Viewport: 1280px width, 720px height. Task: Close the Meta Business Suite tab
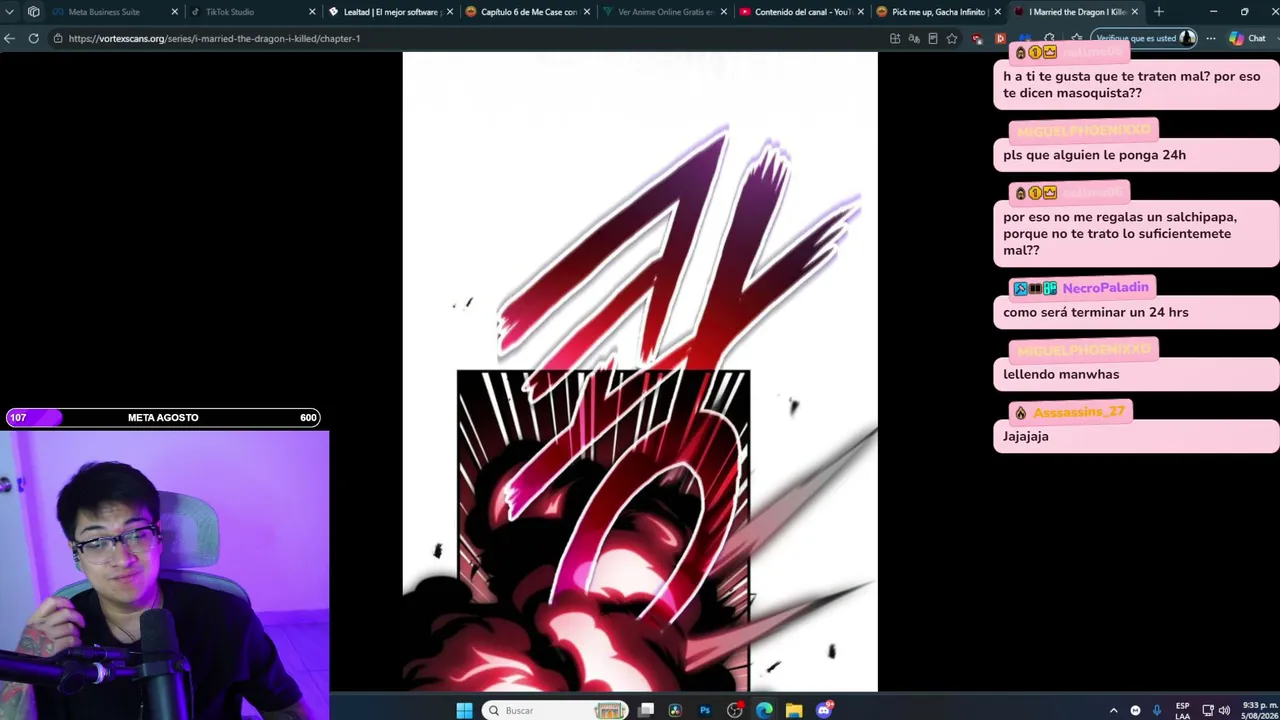175,12
